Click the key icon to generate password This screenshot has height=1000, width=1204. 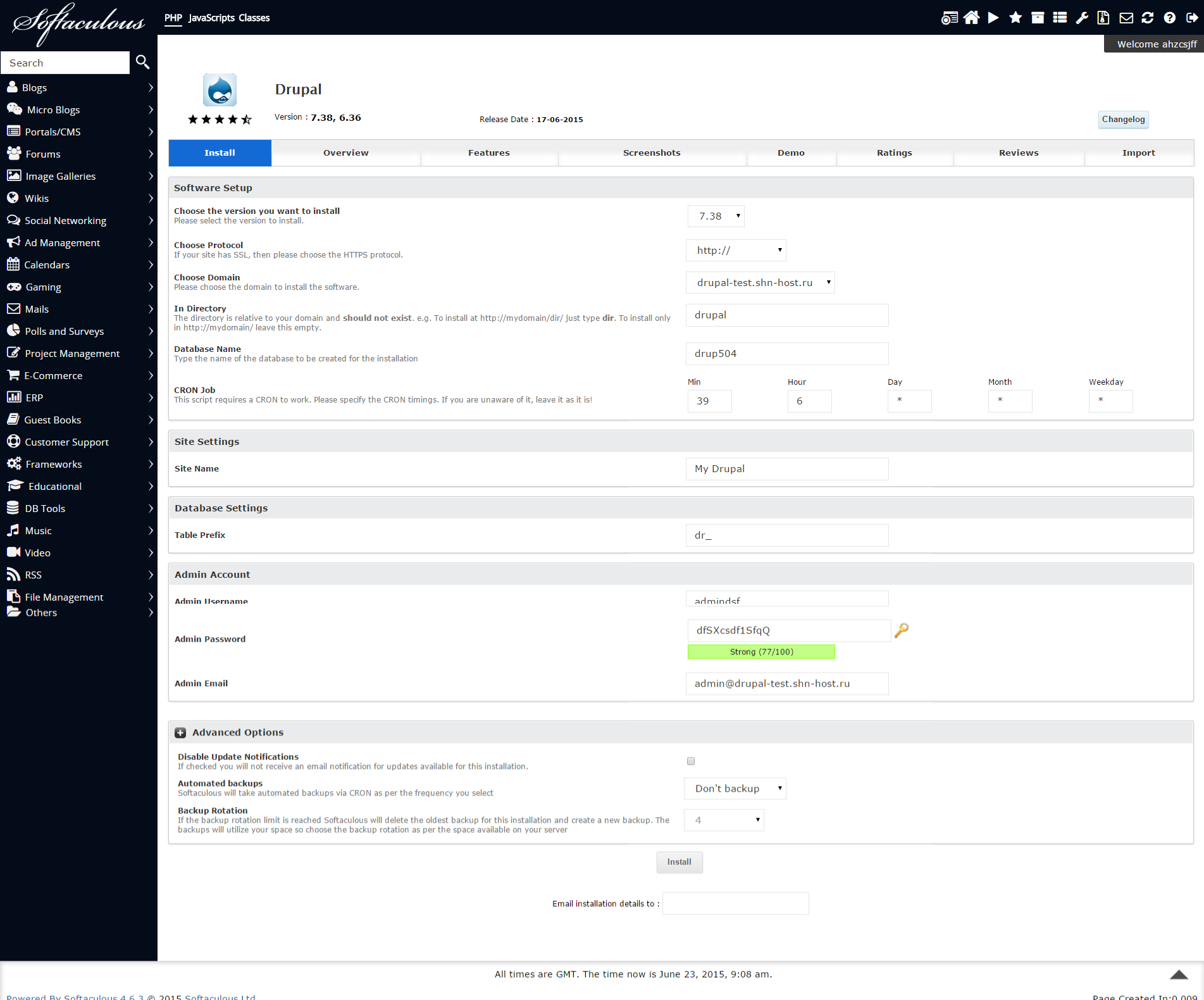(x=902, y=630)
